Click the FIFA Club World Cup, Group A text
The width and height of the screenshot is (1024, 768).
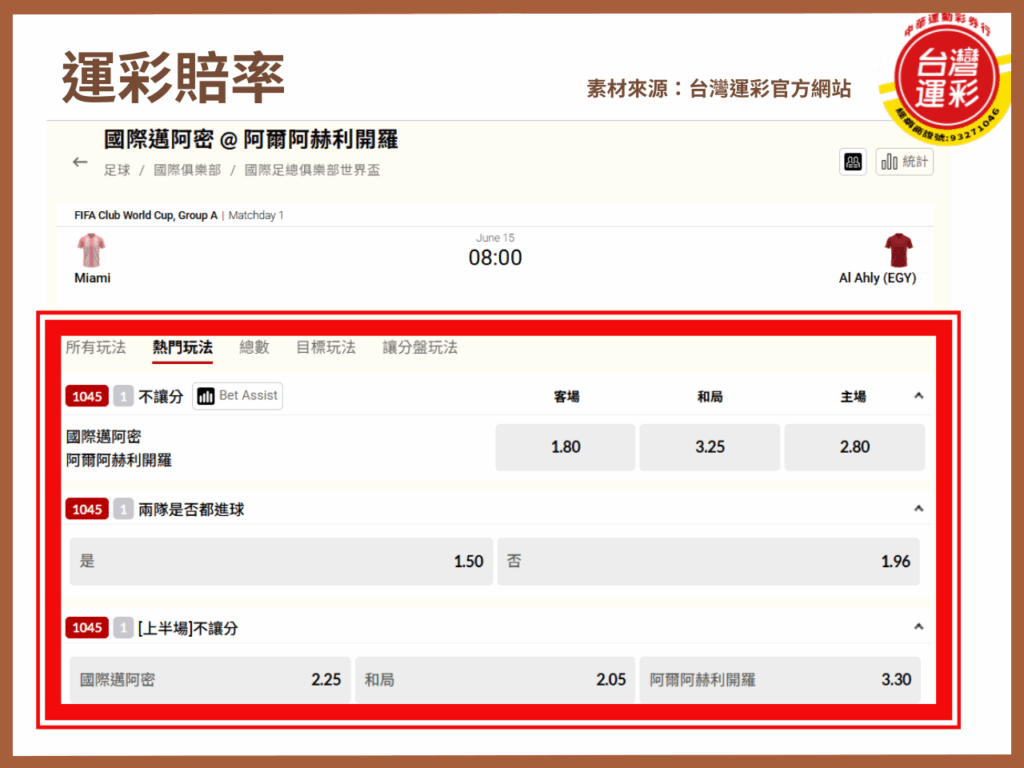pos(146,216)
